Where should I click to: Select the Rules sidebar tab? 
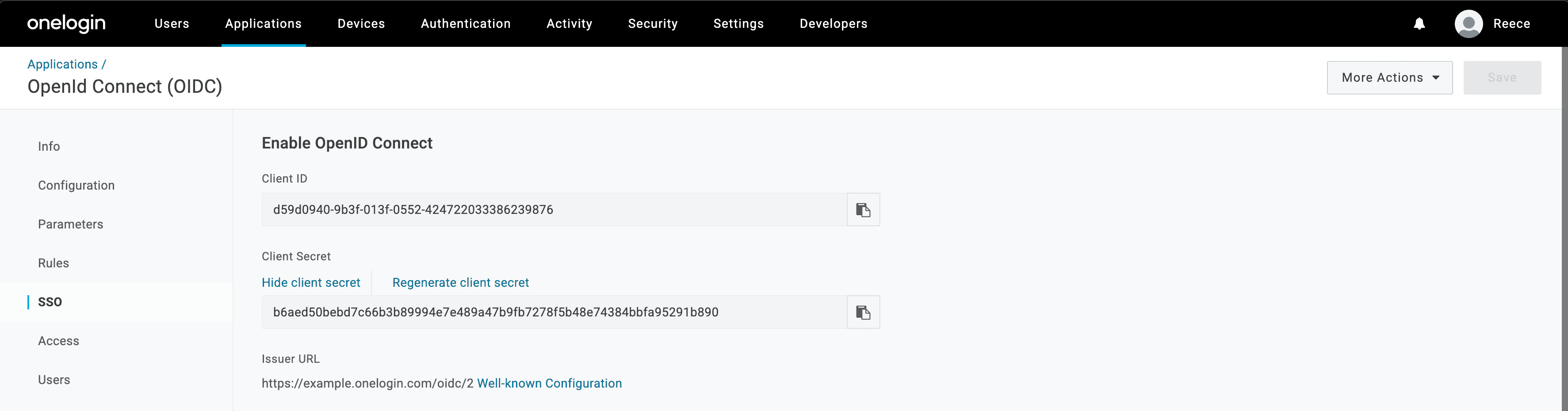[54, 263]
